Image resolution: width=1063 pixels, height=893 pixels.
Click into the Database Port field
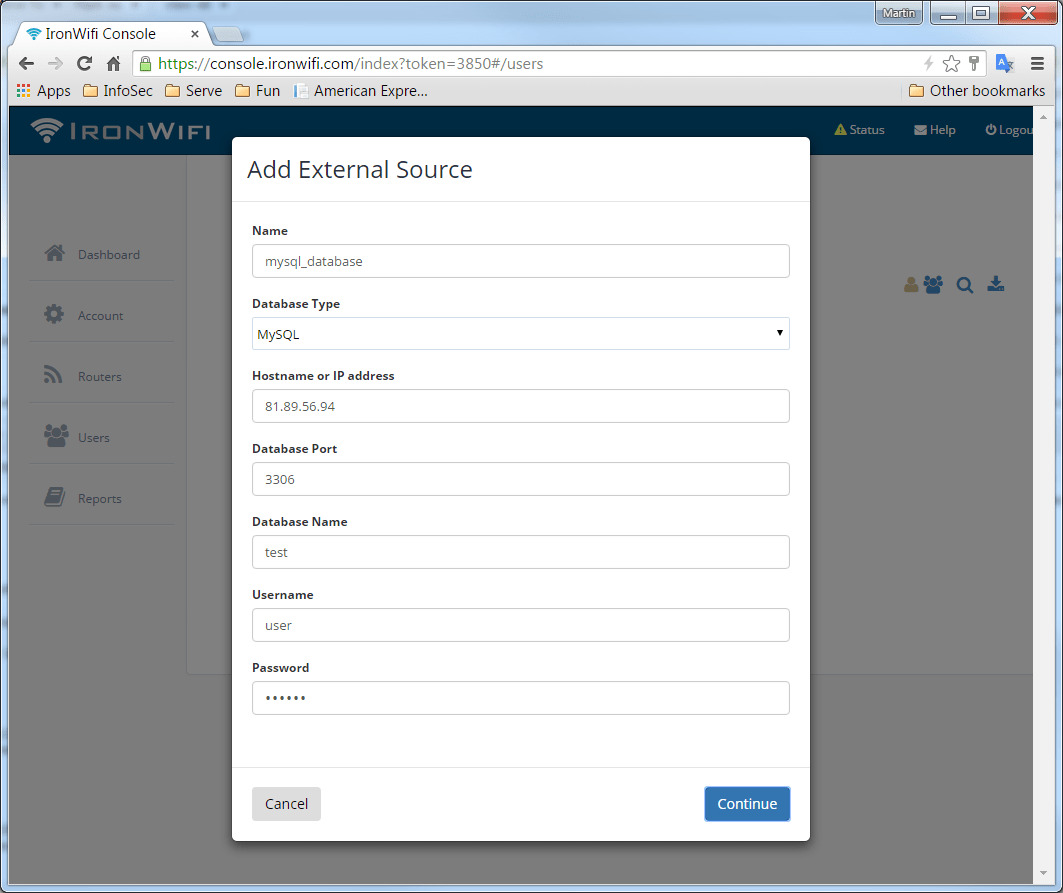[x=520, y=479]
